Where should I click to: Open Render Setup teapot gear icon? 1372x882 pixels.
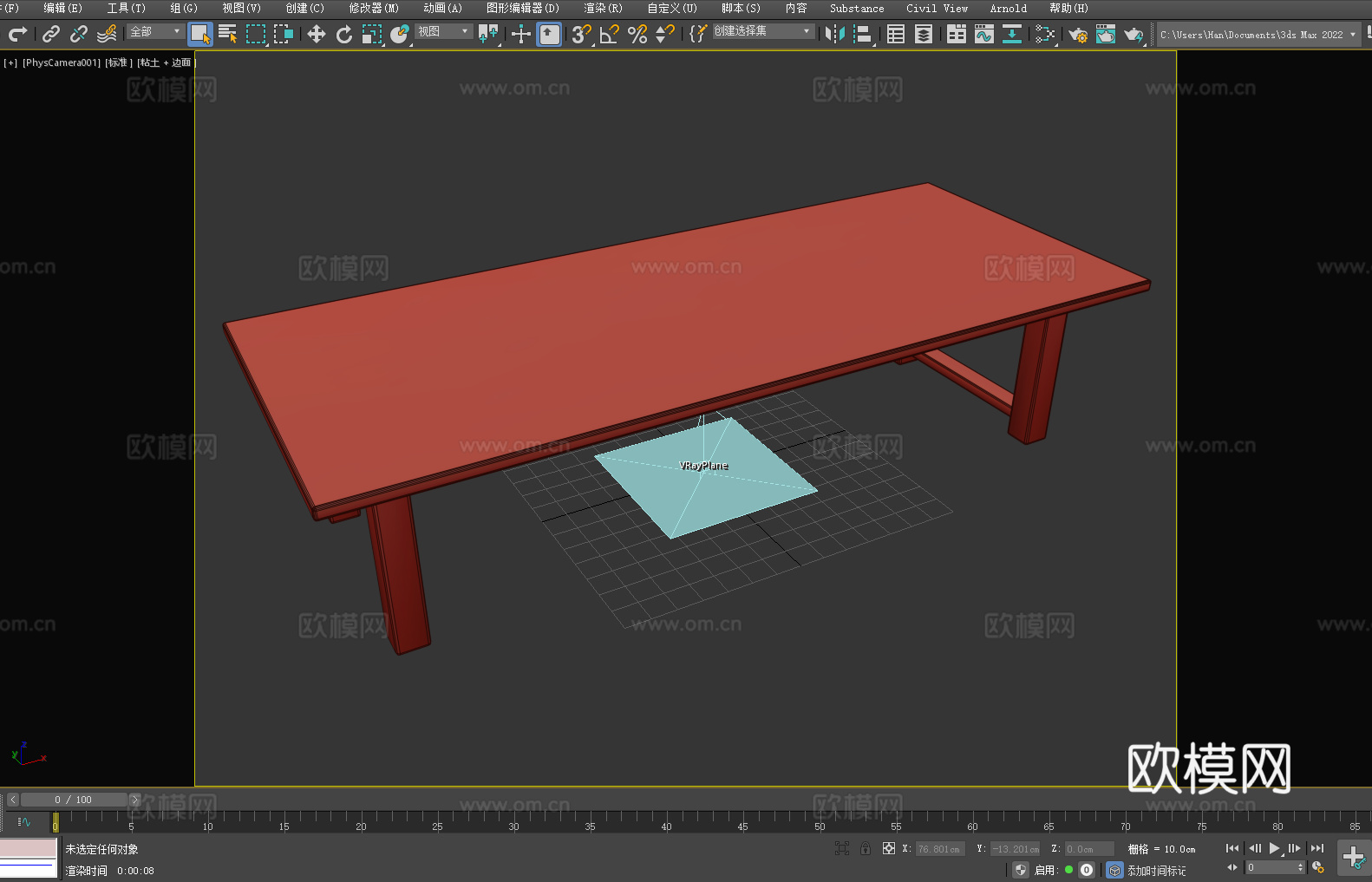click(1078, 34)
